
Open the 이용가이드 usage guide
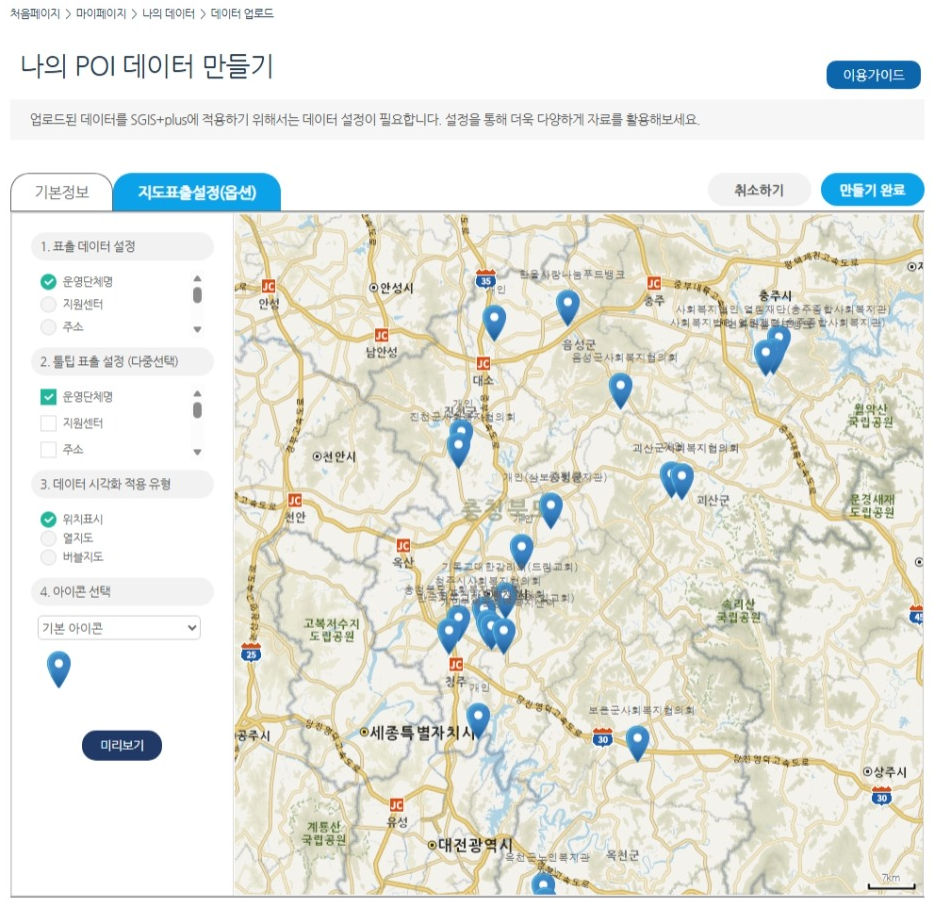click(873, 75)
